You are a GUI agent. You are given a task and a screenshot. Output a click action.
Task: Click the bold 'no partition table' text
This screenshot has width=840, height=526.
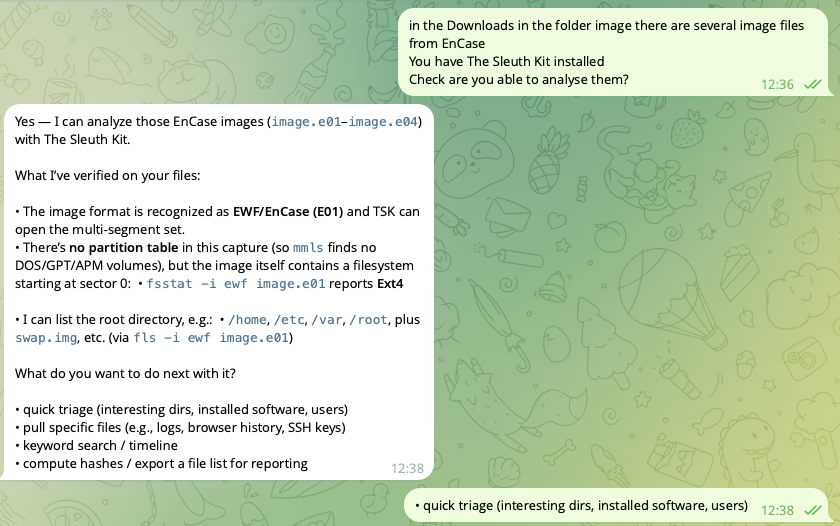tap(124, 247)
